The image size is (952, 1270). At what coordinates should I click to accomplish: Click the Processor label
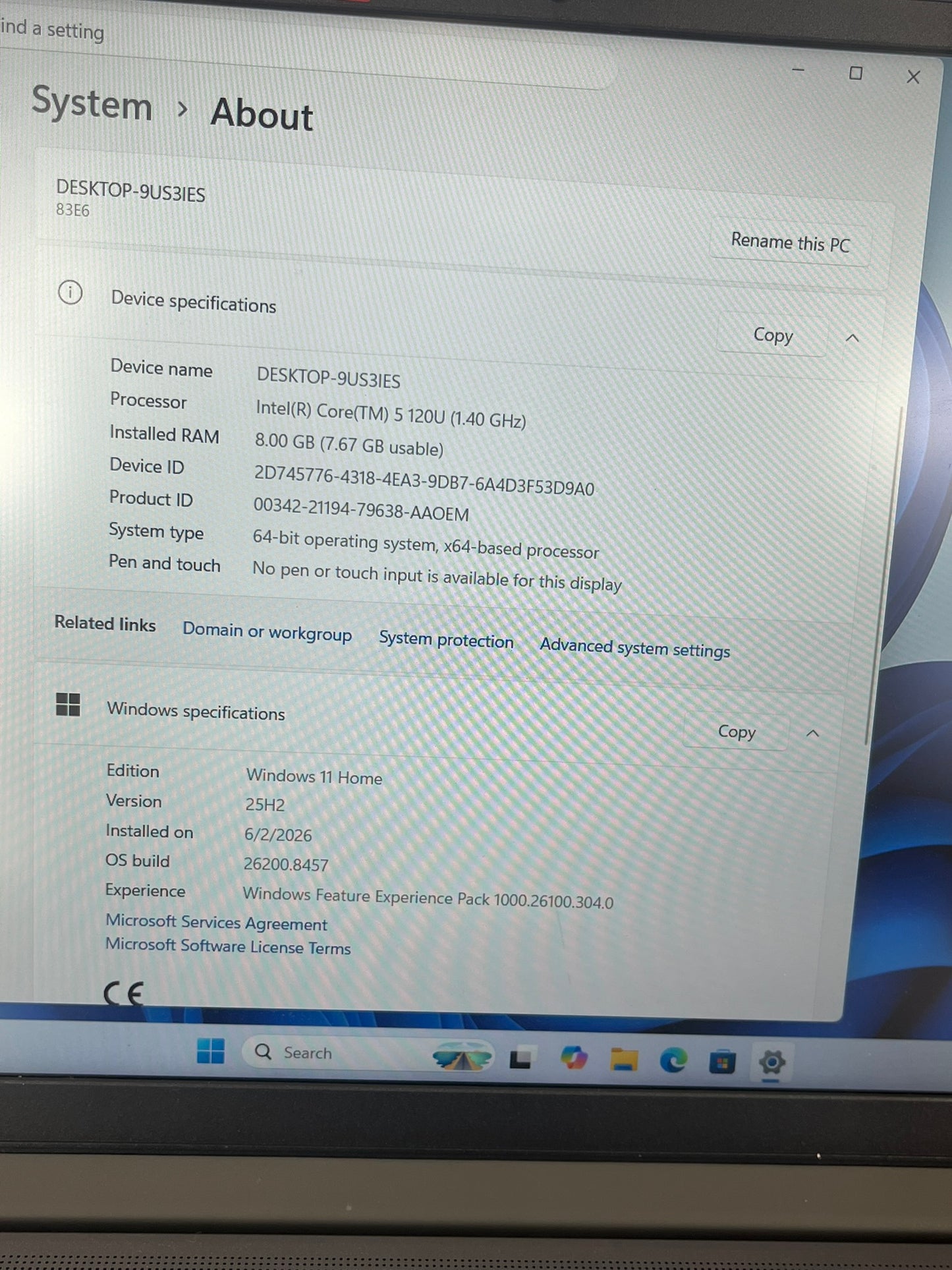(x=148, y=401)
